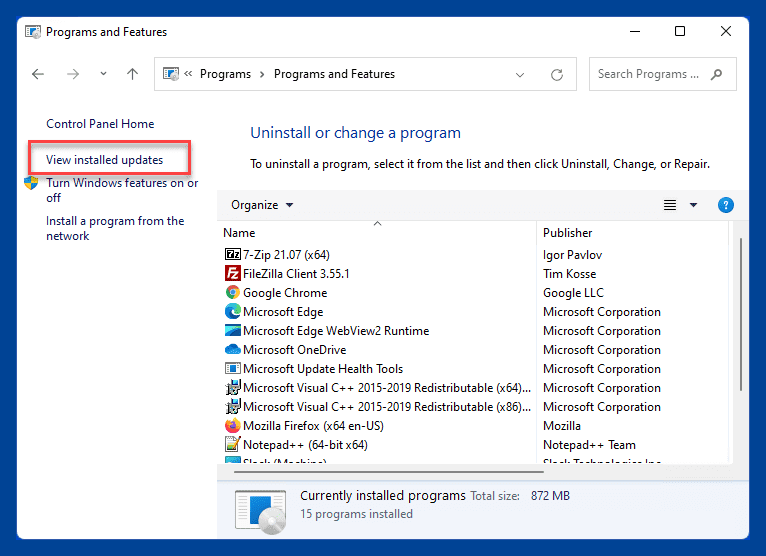Image resolution: width=766 pixels, height=556 pixels.
Task: Click the title bar Programs and Features icon
Action: point(33,32)
